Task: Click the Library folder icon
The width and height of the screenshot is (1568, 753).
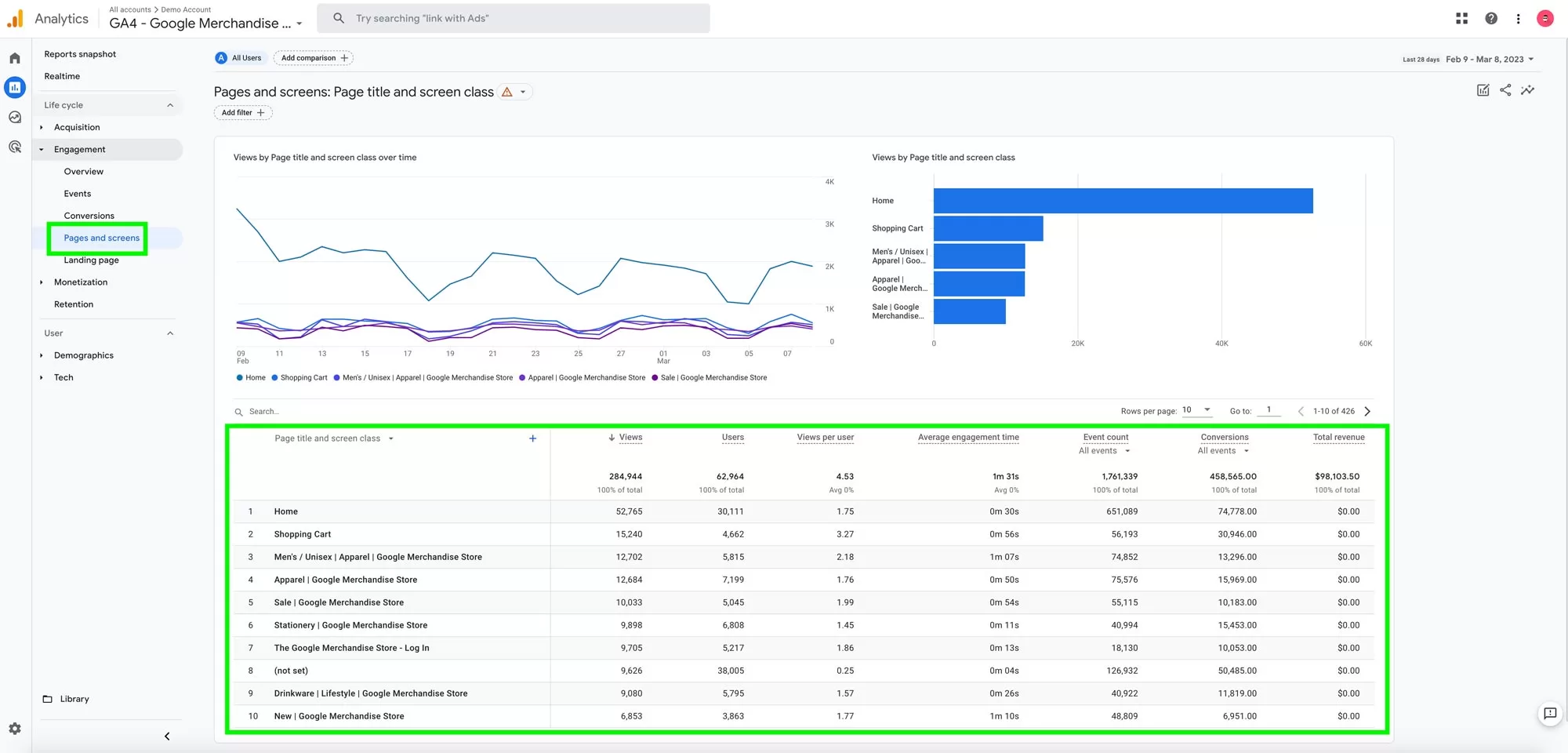Action: click(x=47, y=699)
